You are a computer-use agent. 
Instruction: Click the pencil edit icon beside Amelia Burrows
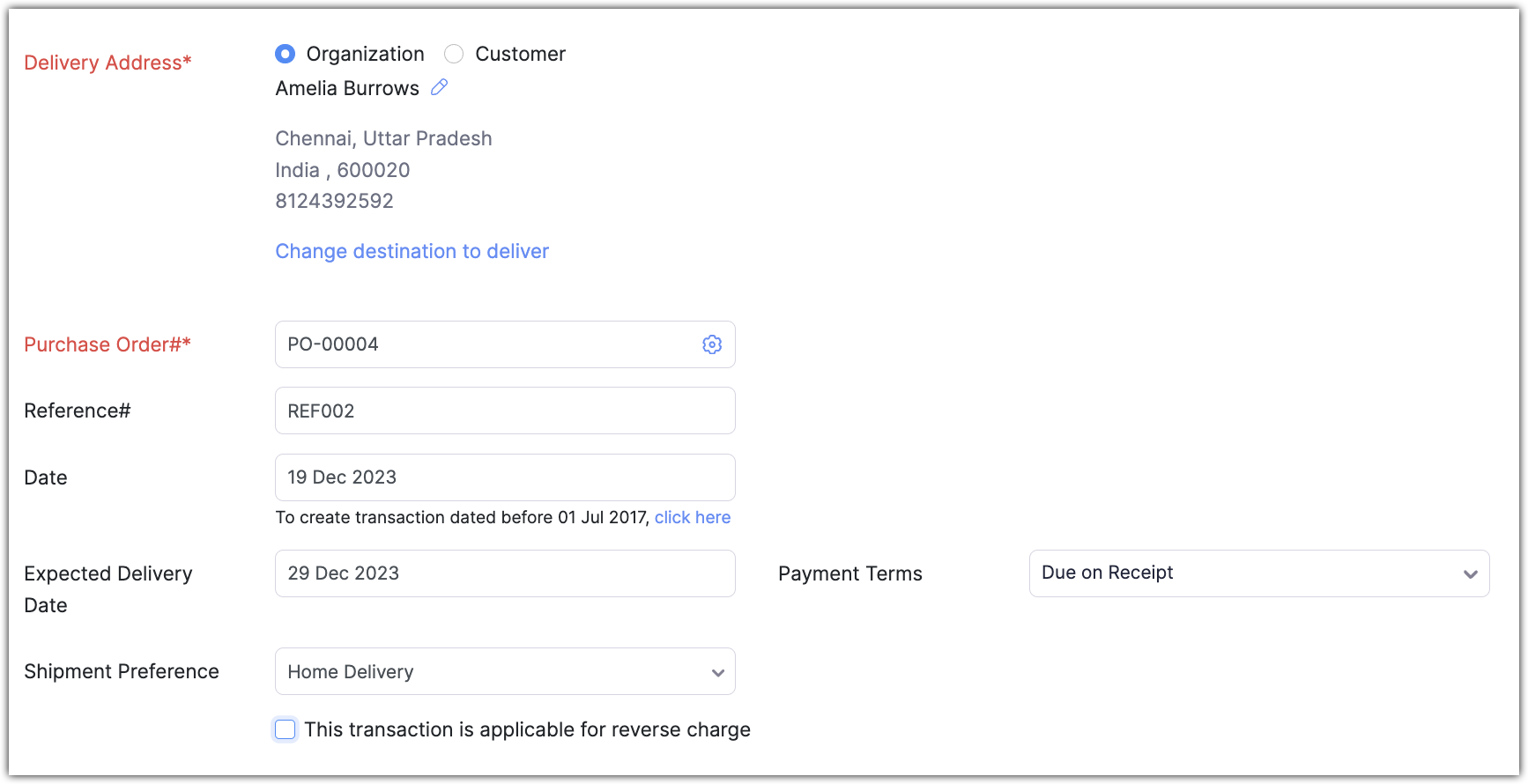(x=439, y=87)
